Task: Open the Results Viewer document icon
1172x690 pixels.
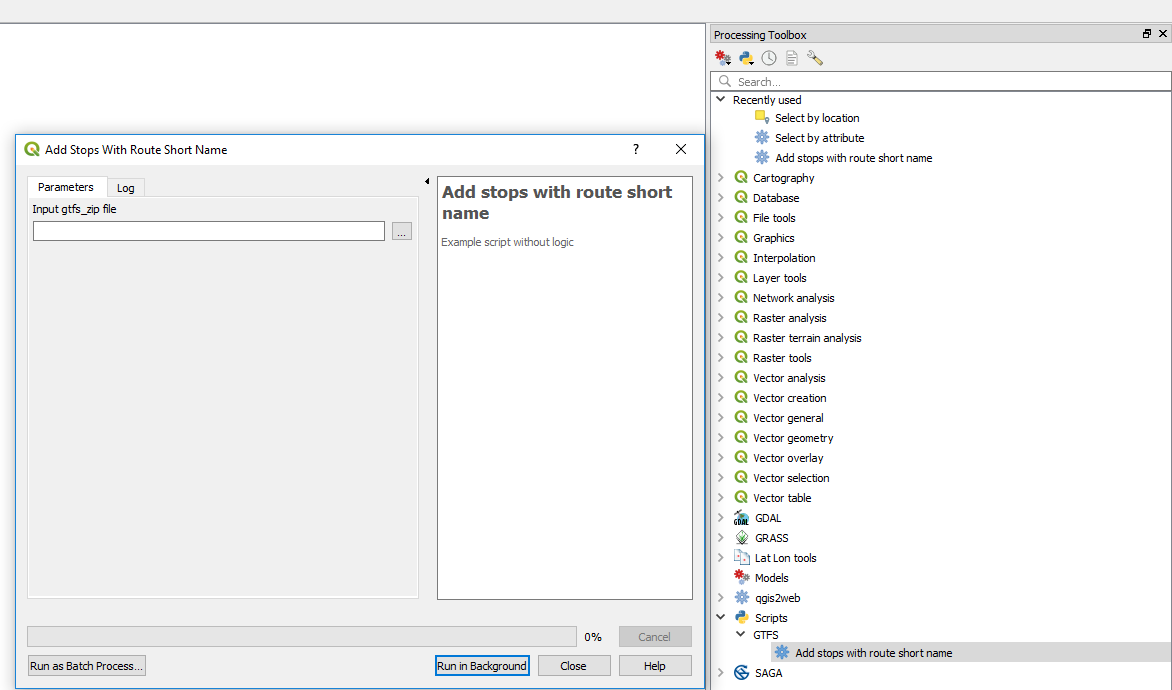Action: [x=792, y=59]
